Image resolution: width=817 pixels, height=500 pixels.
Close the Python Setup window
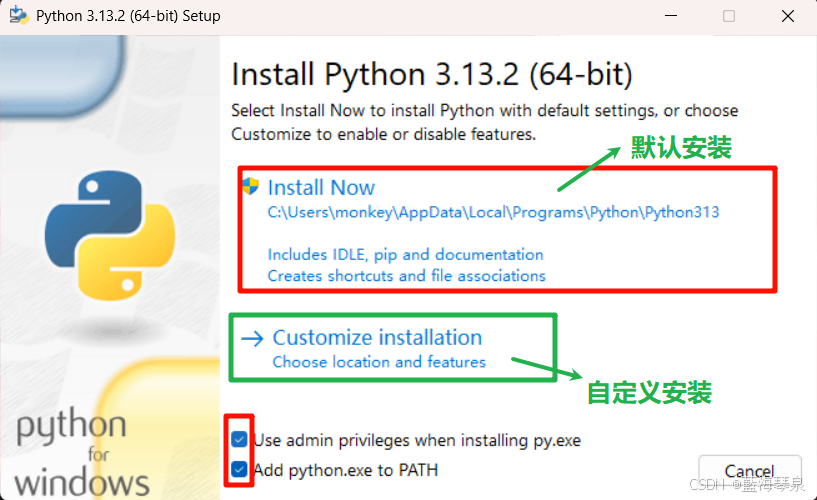tap(788, 16)
